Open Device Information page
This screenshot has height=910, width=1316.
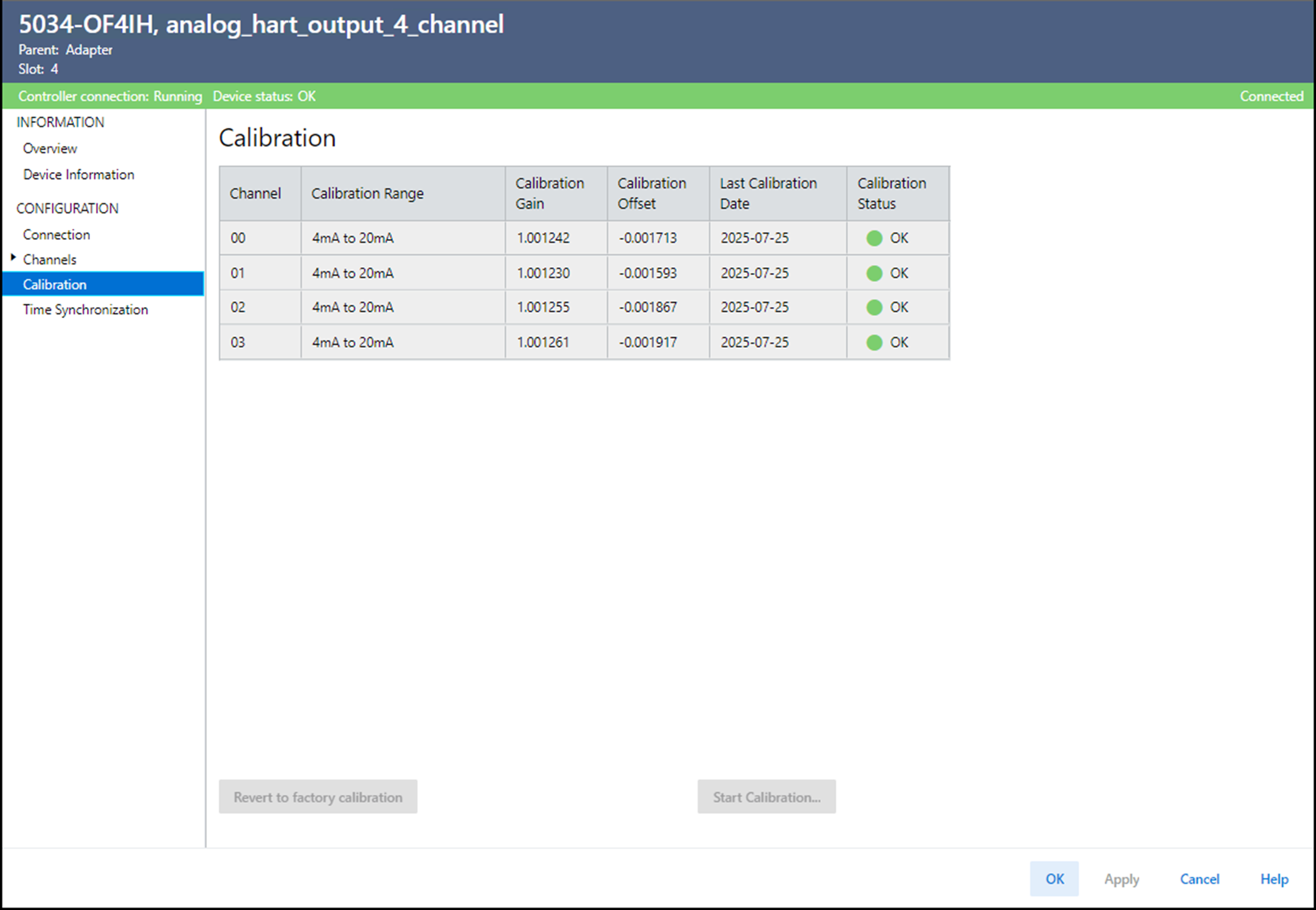click(x=78, y=175)
